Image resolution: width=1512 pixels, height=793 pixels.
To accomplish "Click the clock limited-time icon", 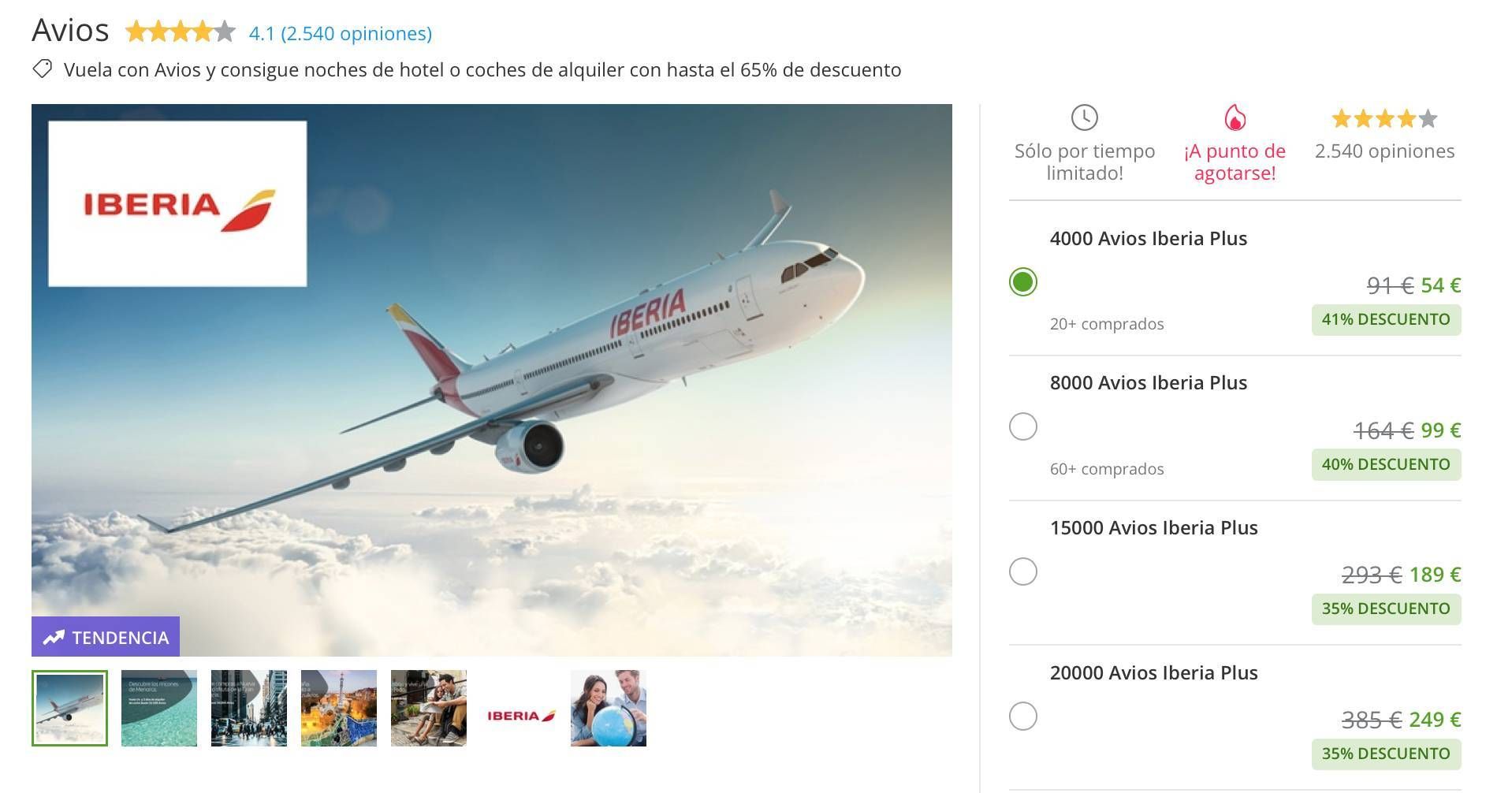I will [1085, 117].
